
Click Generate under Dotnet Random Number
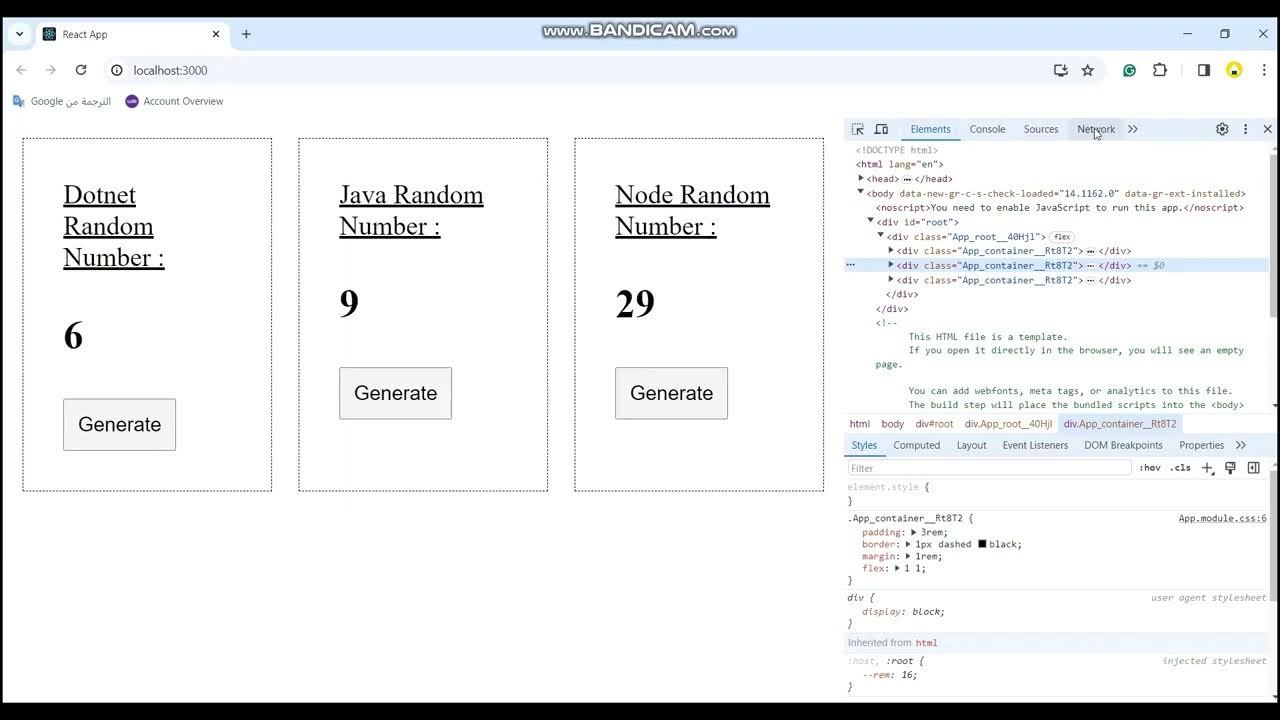click(119, 424)
